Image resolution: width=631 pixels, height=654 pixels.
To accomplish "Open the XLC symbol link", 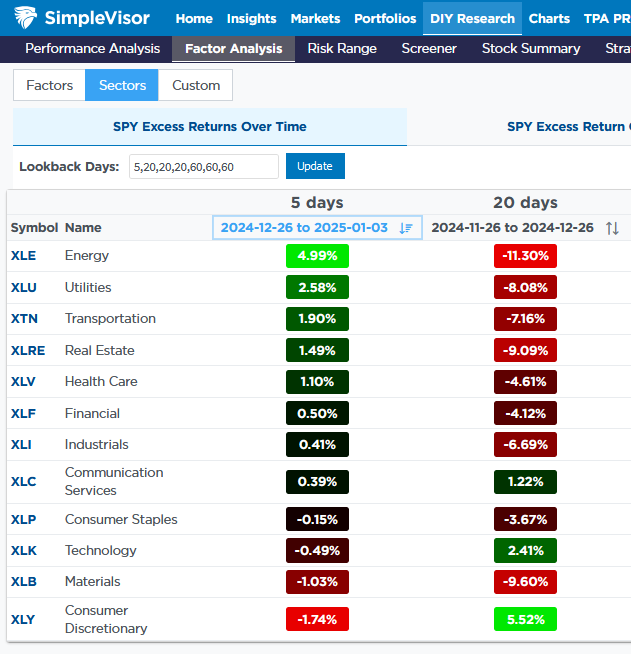I will tap(24, 482).
